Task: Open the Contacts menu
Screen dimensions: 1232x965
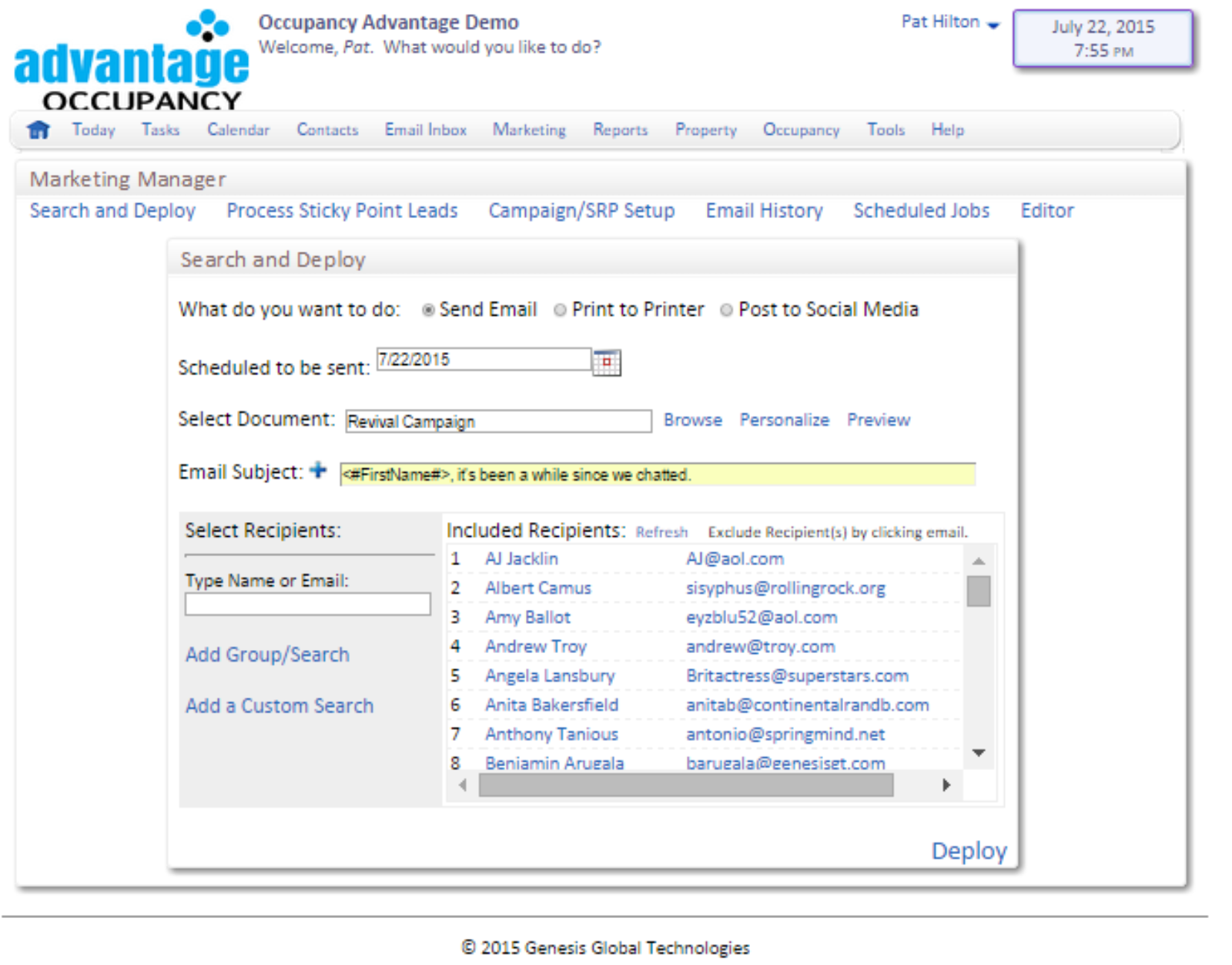Action: pos(327,130)
